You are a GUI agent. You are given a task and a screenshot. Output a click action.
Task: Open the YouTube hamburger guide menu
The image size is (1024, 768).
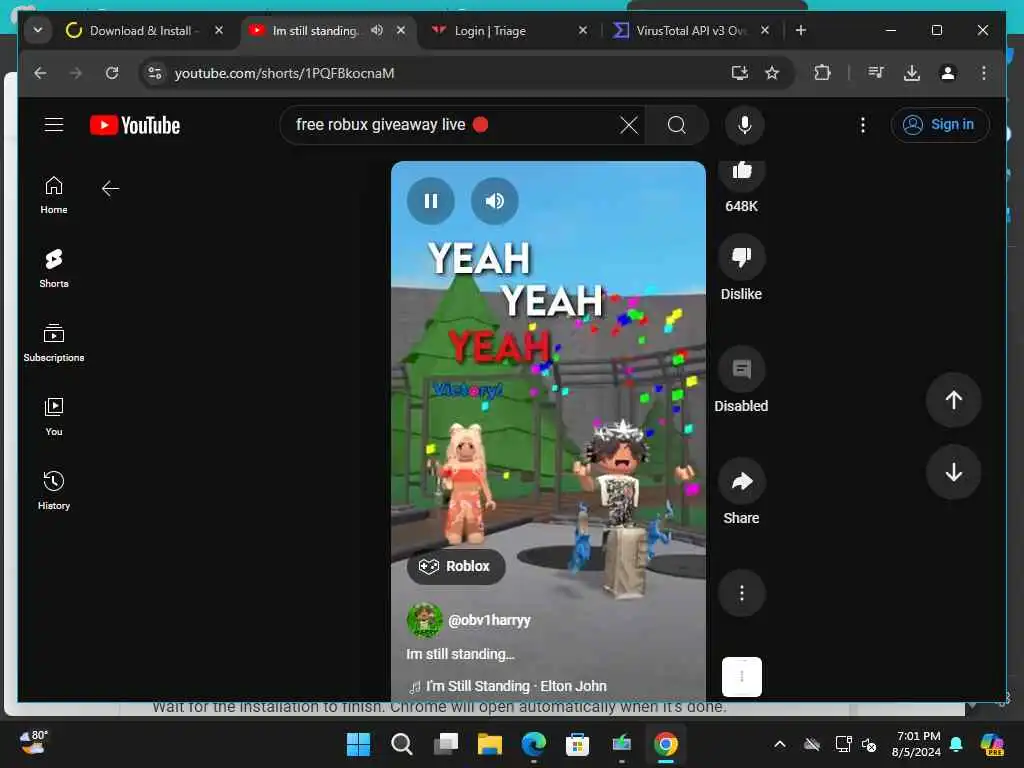(54, 125)
